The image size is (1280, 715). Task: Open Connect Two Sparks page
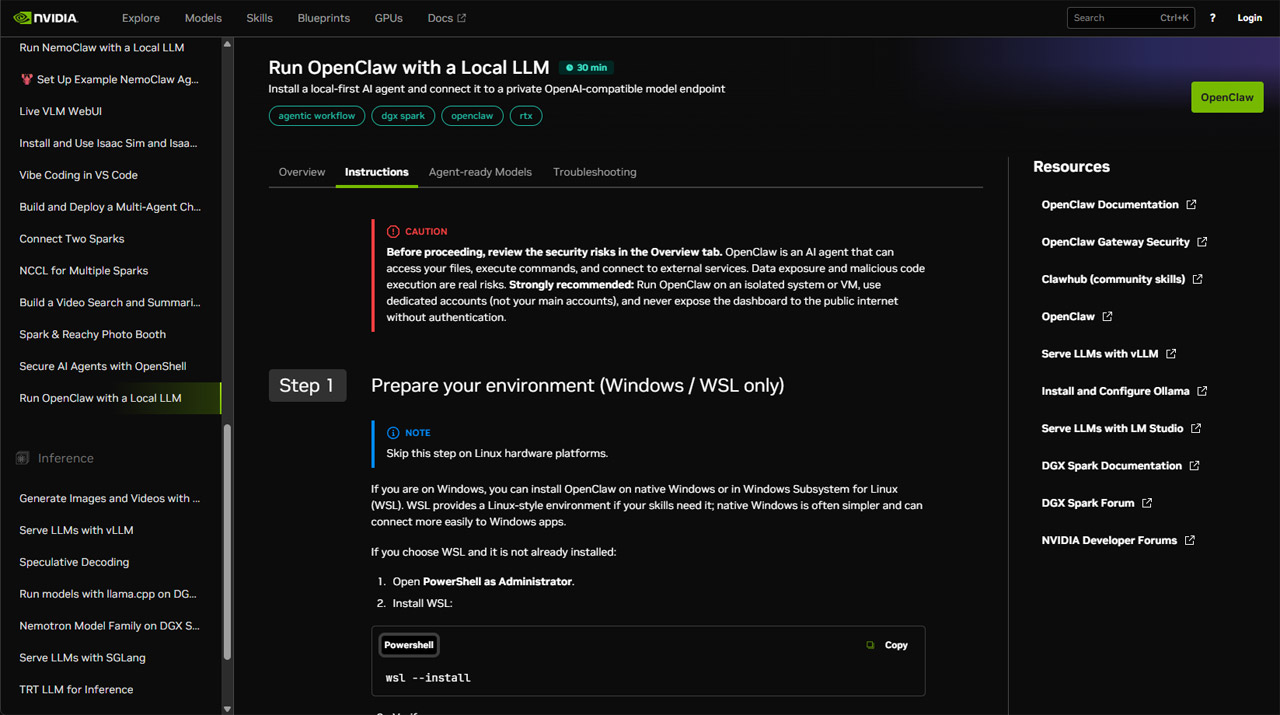click(72, 239)
